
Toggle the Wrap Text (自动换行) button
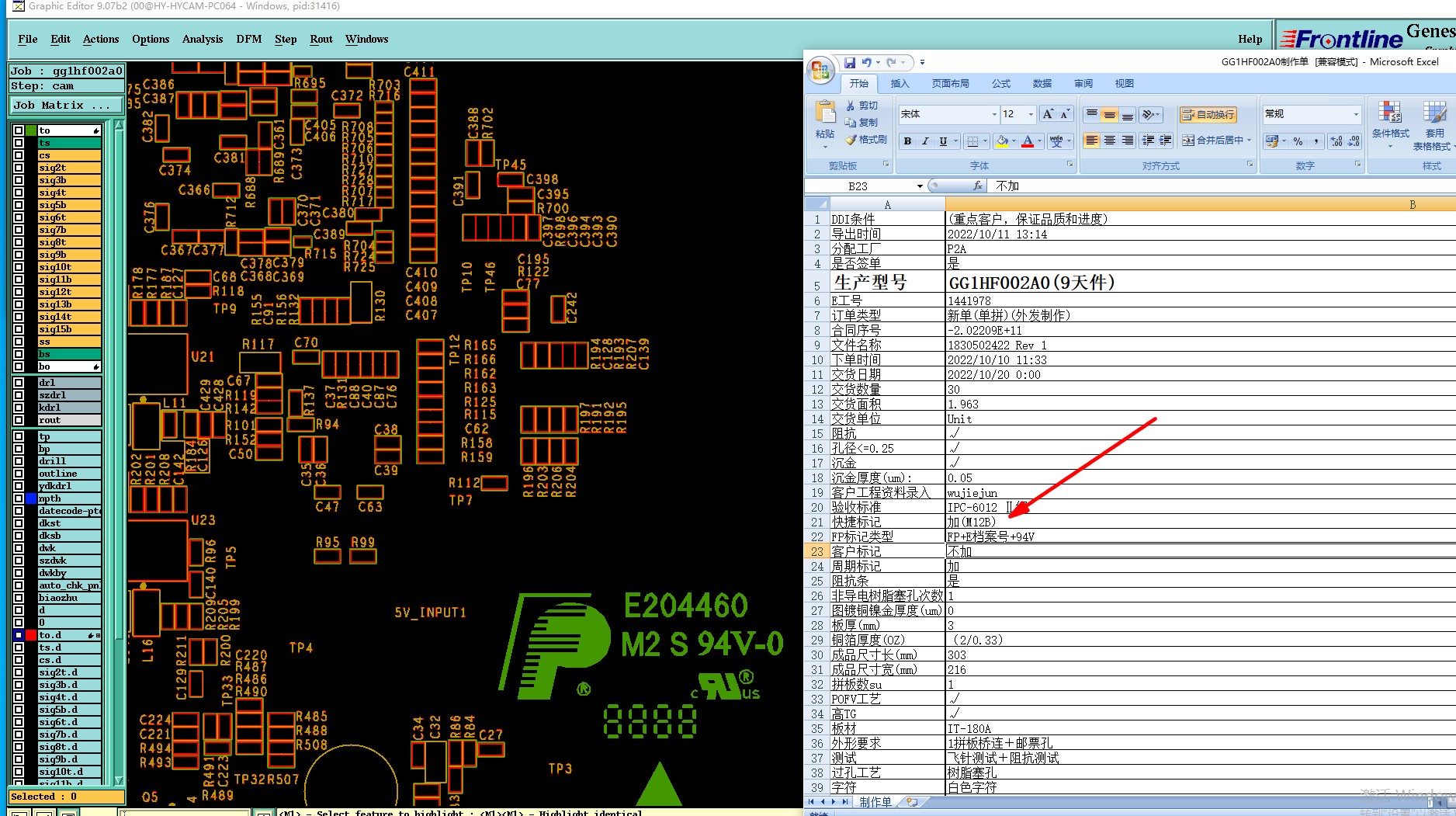tap(1208, 115)
